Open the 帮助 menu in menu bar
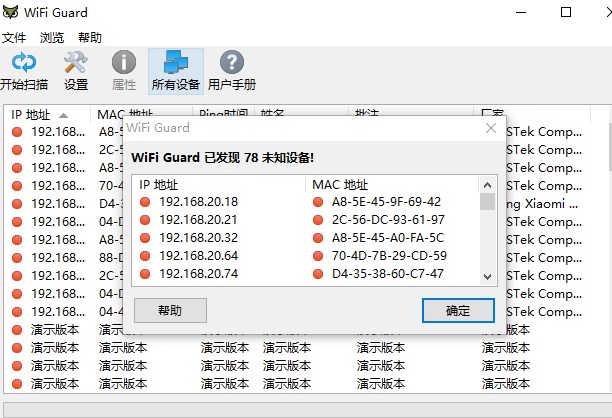The height and width of the screenshot is (418, 612). tap(89, 37)
